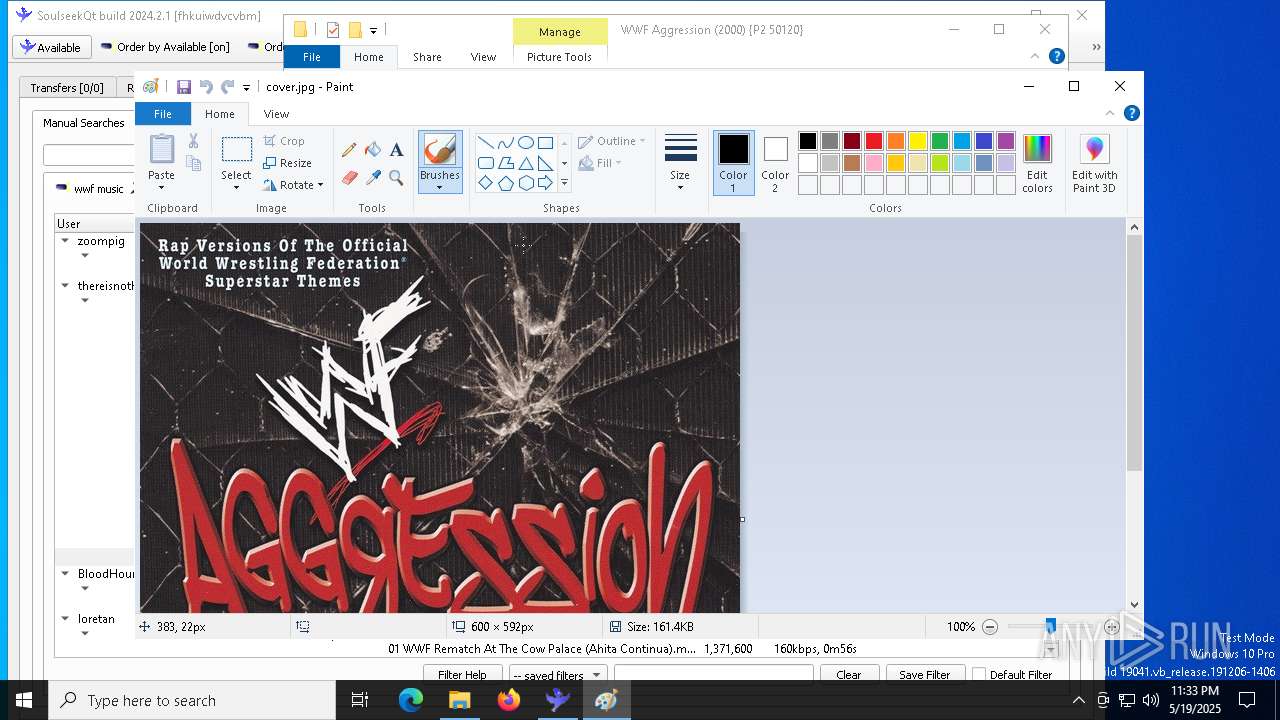Click the Resize button
This screenshot has width=1280, height=720.
(287, 163)
